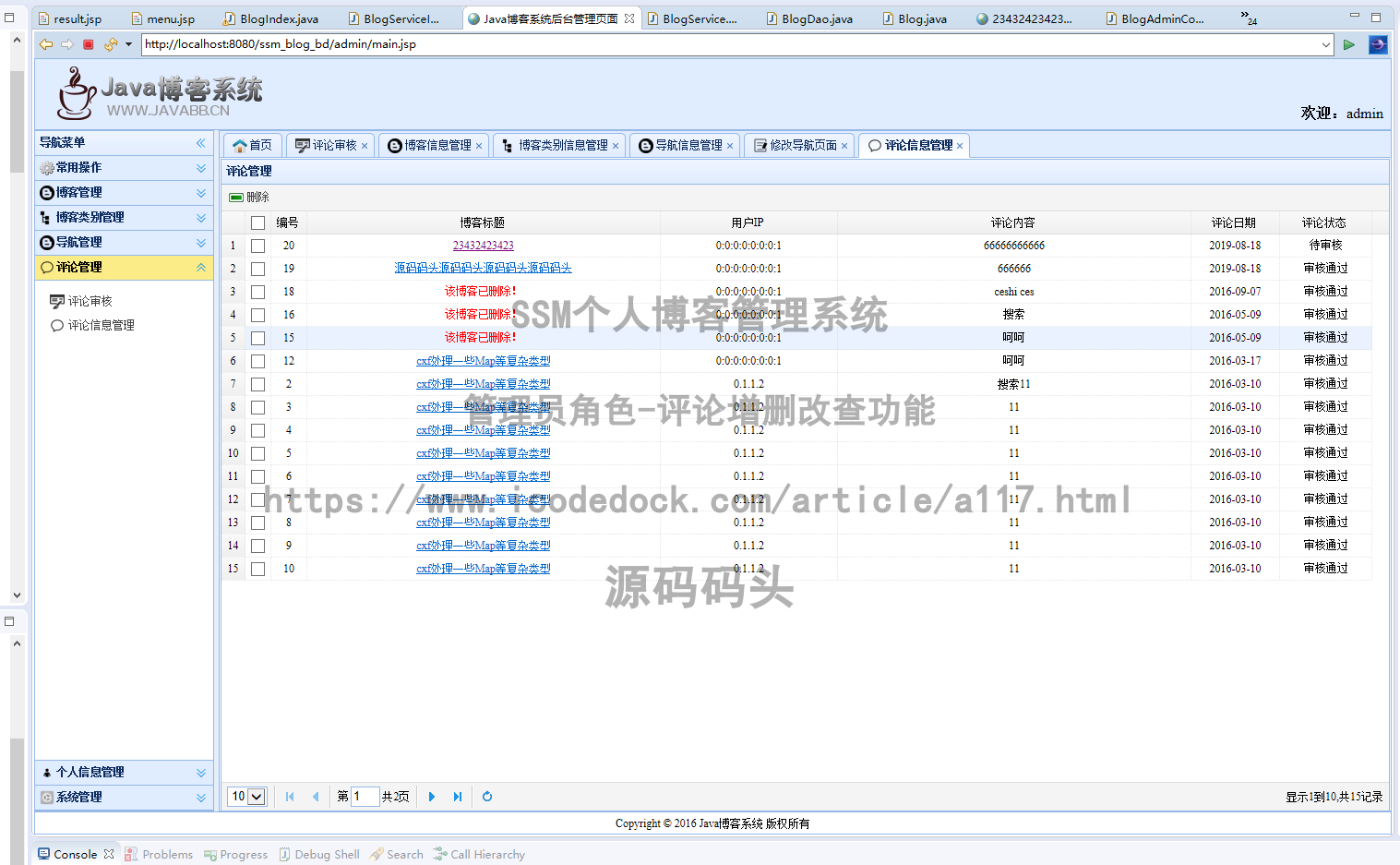Click inside the page number input field
The height and width of the screenshot is (865, 1400).
[365, 796]
